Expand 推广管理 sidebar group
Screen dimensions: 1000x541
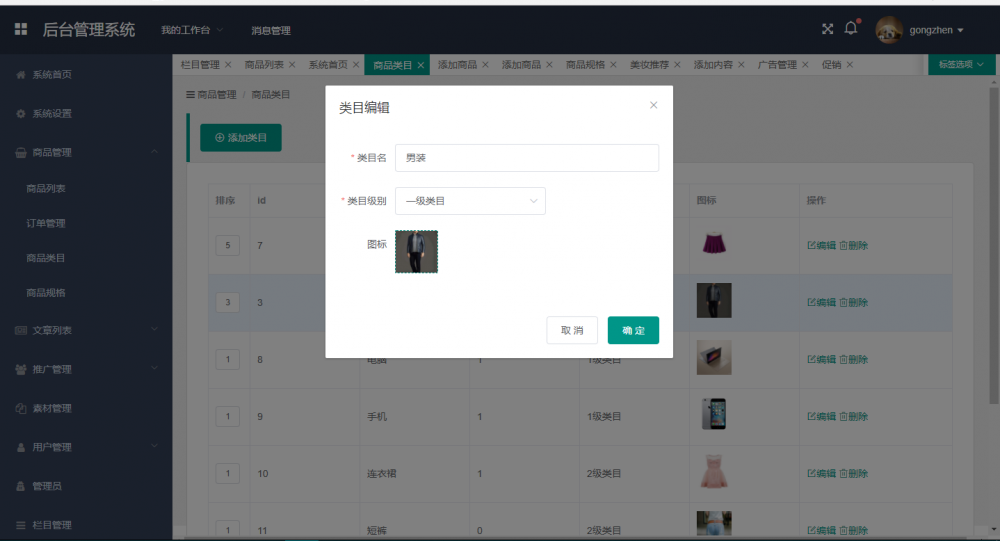click(86, 369)
